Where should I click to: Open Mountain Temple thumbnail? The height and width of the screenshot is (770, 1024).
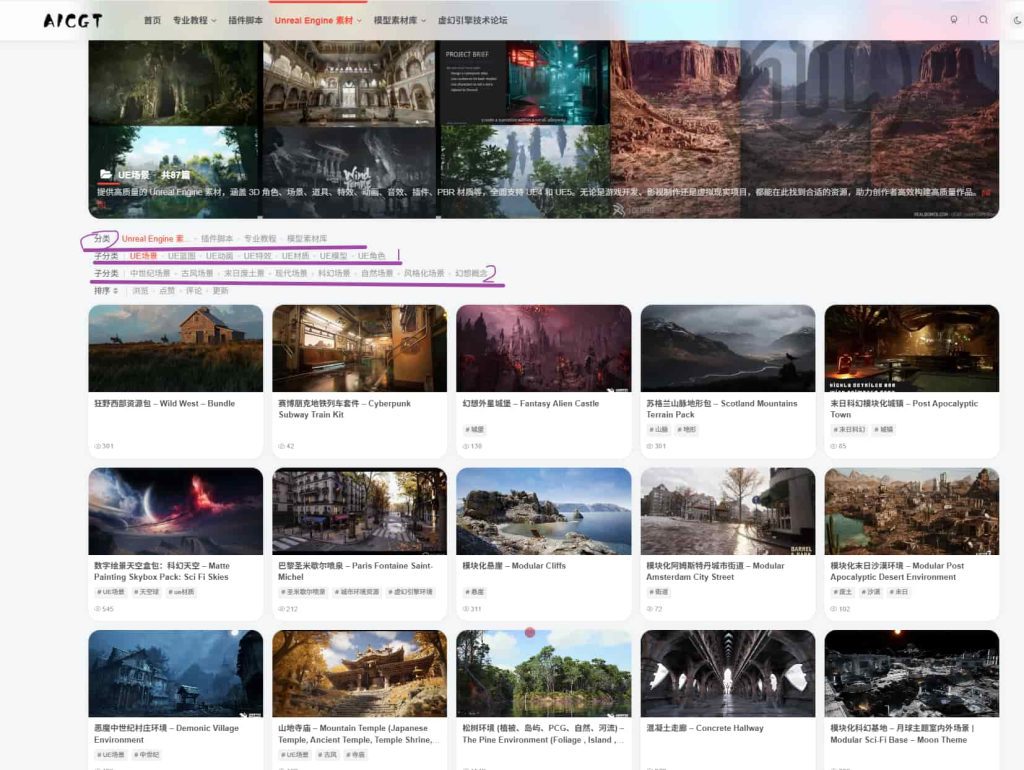pyautogui.click(x=360, y=673)
